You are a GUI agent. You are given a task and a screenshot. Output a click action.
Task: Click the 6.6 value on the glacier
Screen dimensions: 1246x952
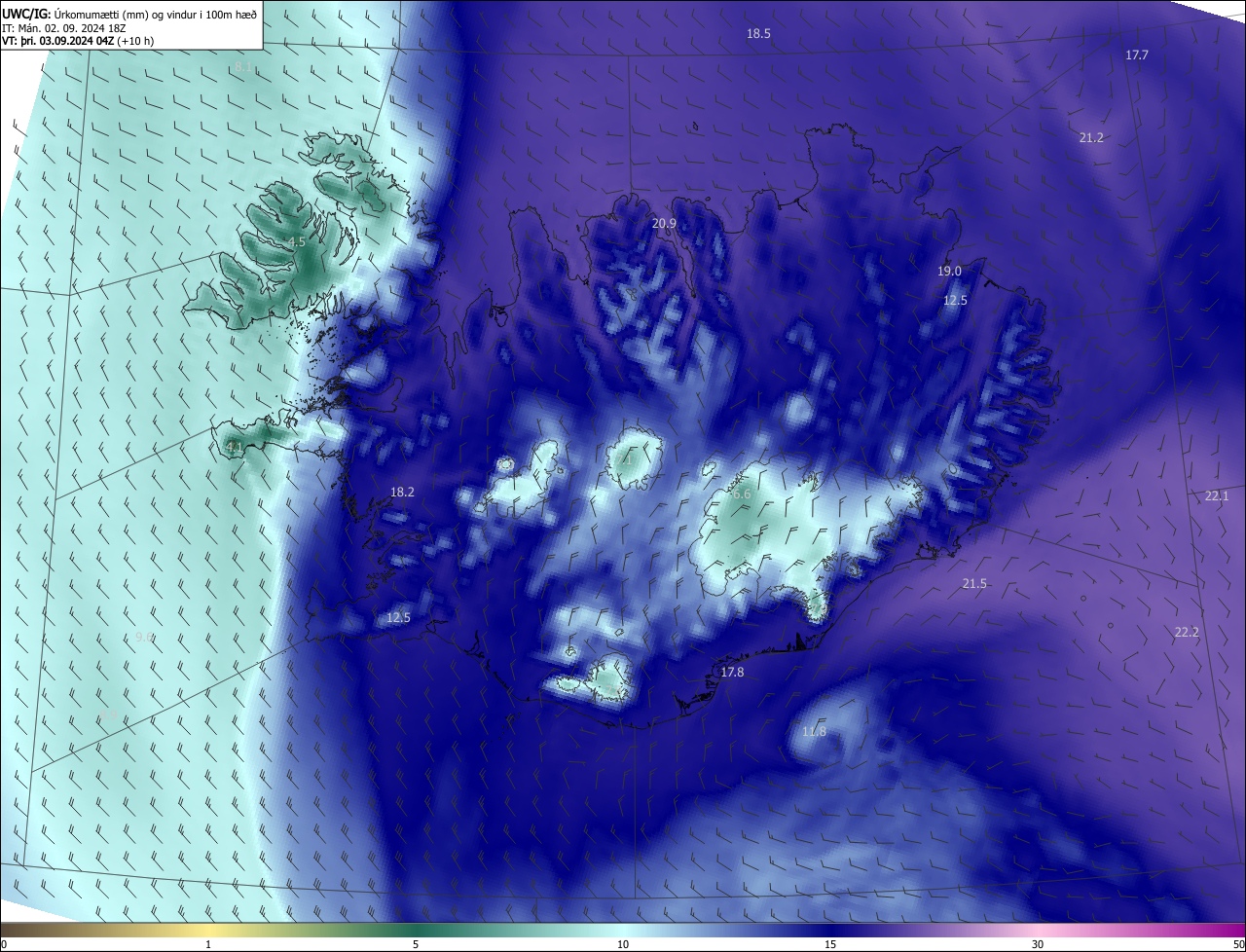click(741, 494)
